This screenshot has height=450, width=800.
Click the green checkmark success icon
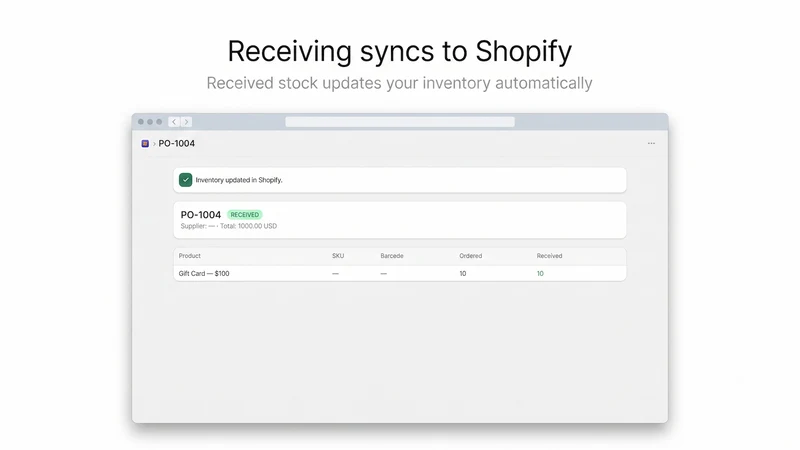(185, 180)
